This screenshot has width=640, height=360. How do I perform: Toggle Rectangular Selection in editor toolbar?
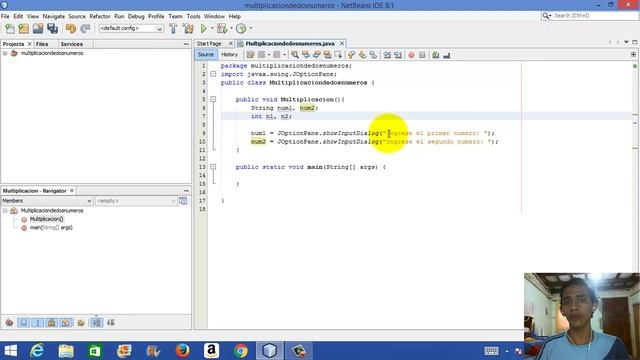point(338,55)
